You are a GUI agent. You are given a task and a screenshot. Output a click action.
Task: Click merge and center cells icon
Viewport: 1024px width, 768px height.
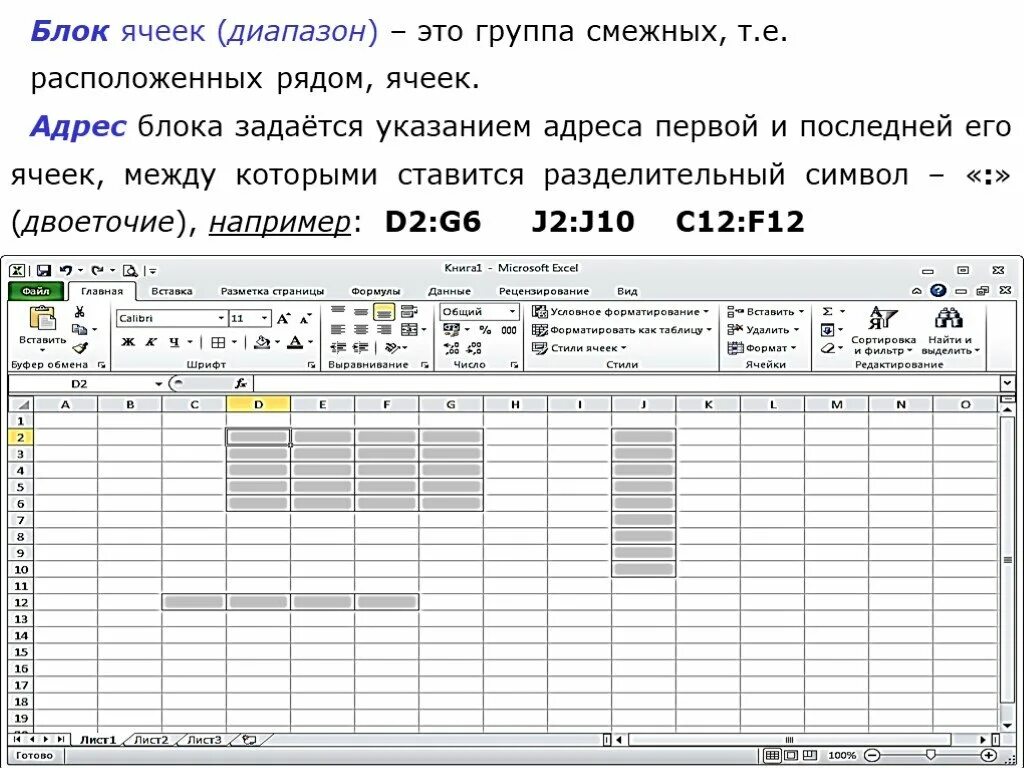(x=409, y=330)
